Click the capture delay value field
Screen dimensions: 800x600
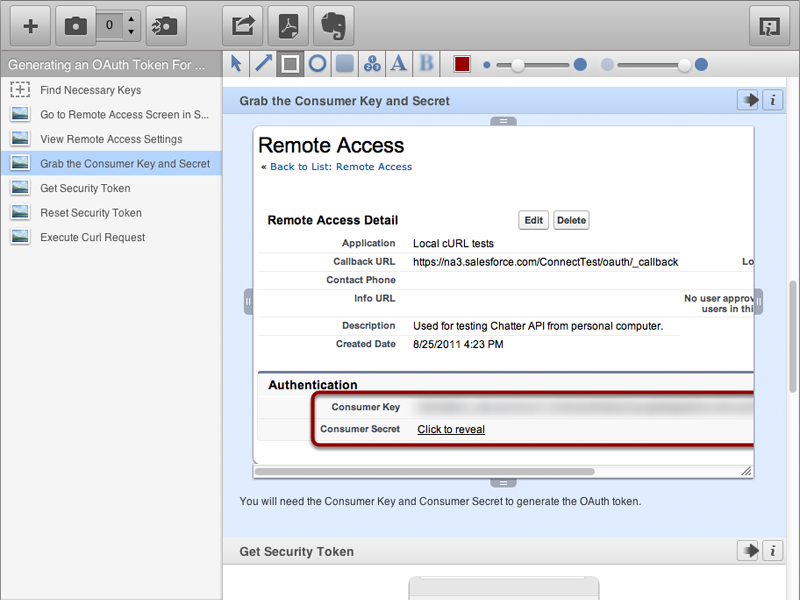(109, 25)
